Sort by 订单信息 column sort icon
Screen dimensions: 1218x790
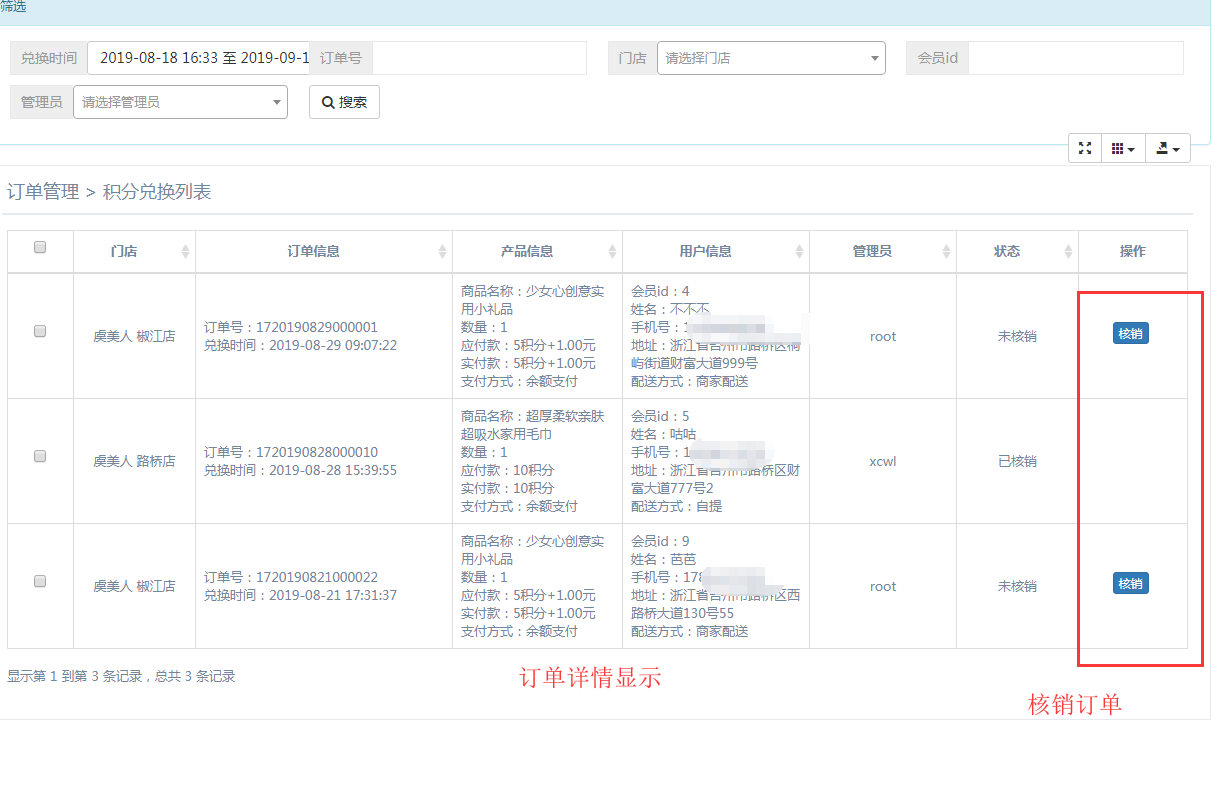click(442, 252)
